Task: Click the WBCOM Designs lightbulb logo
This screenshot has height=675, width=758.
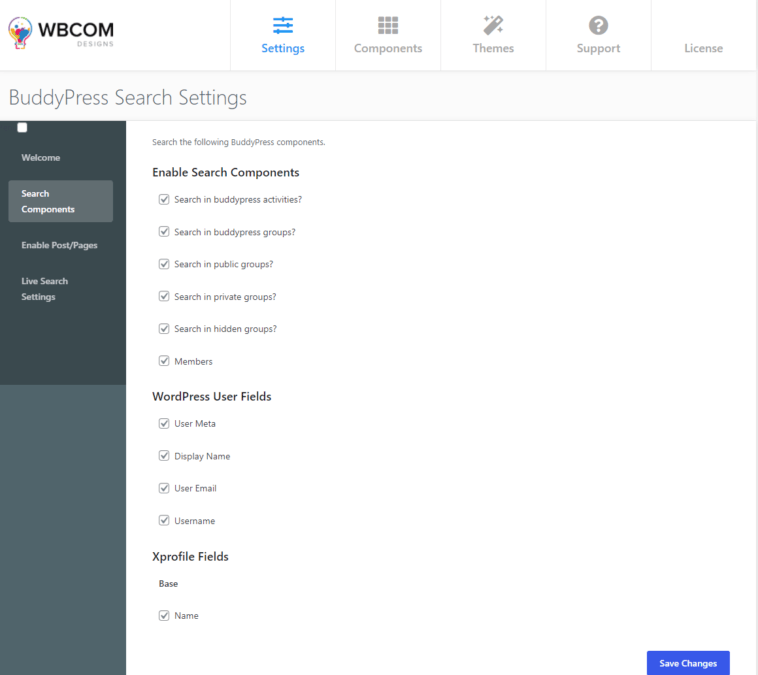Action: coord(20,32)
